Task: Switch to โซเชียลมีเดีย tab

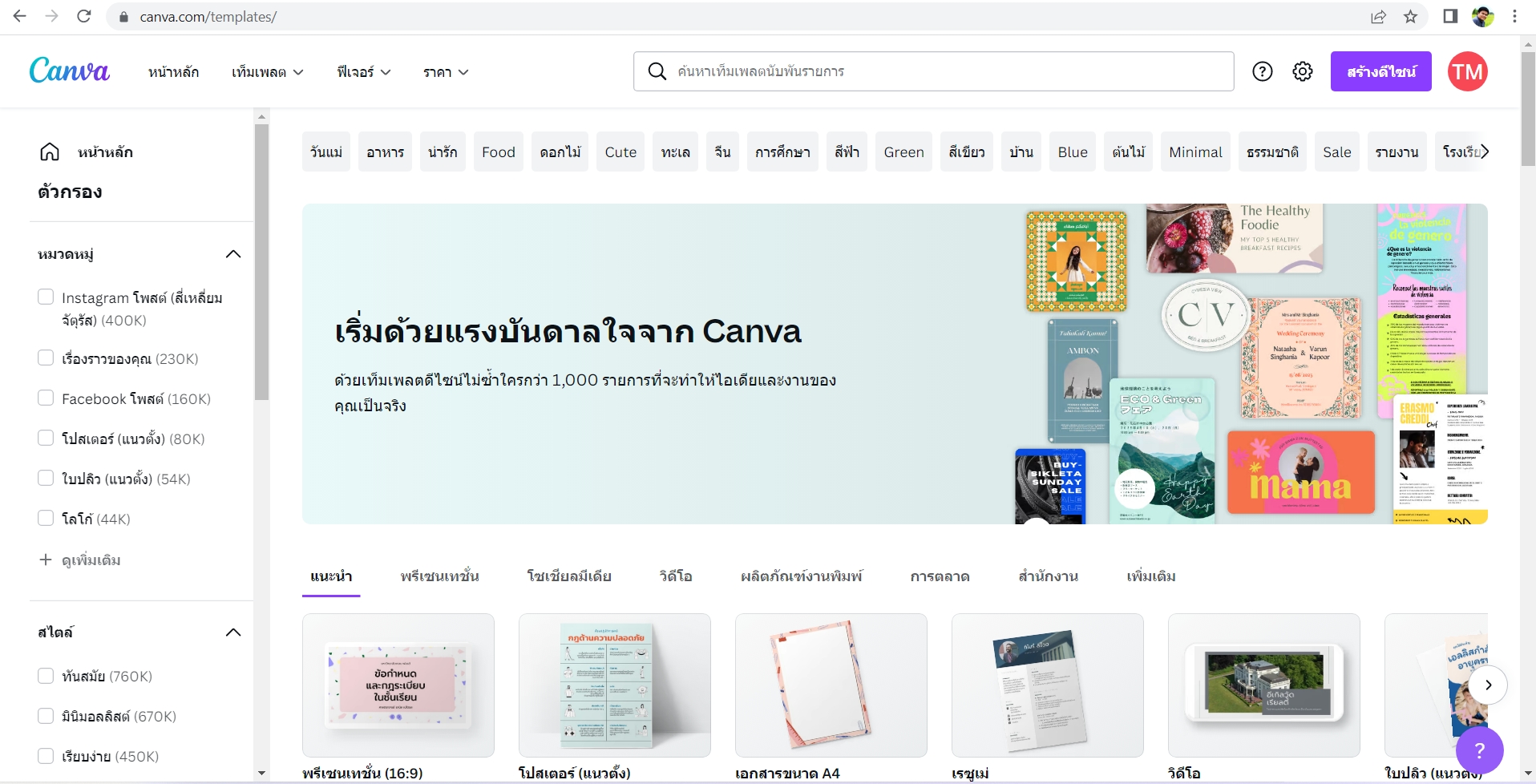Action: (x=569, y=576)
